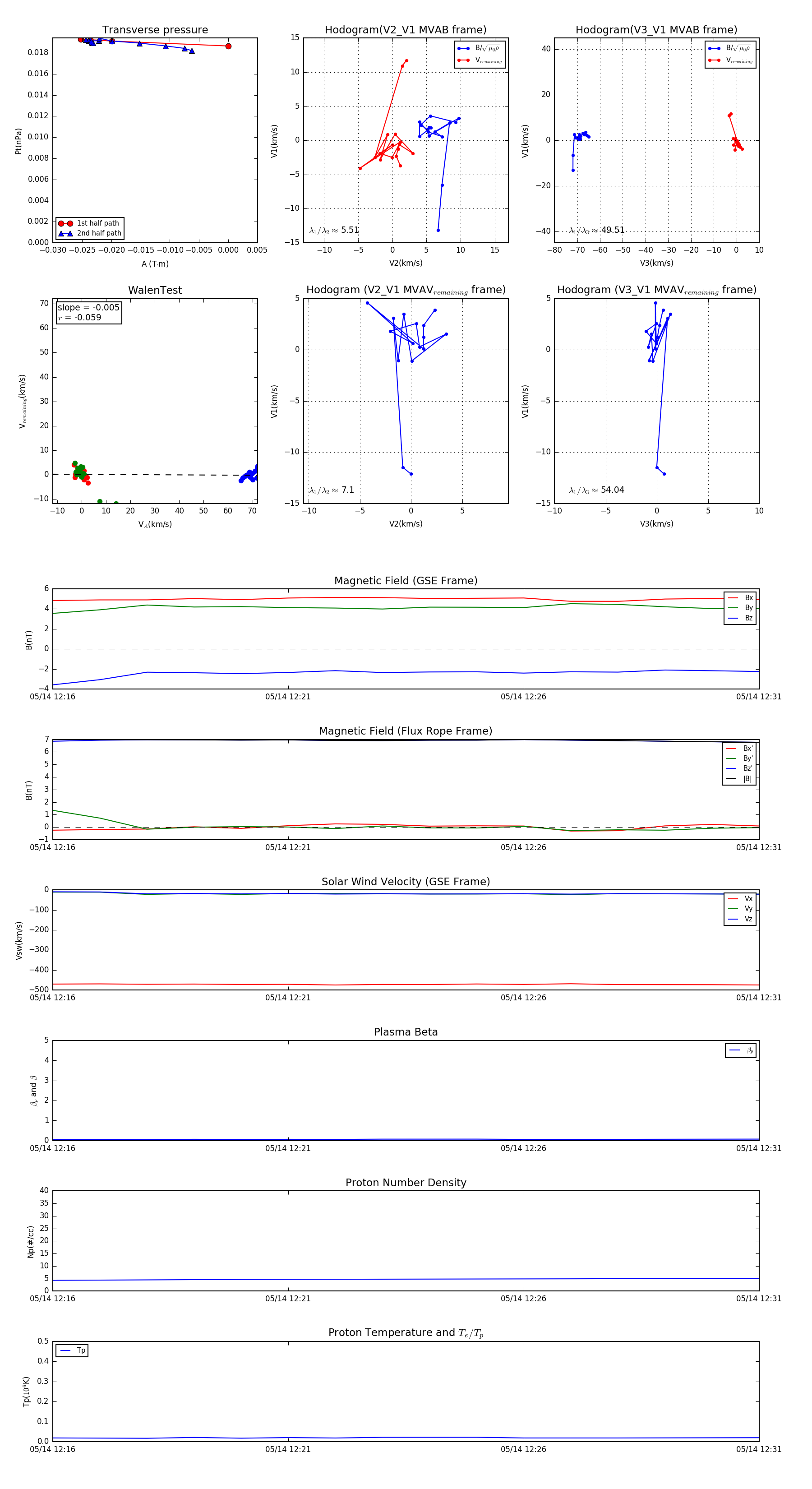Click the "Transverse pressure" plot title
The width and height of the screenshot is (812, 1489).
155,30
